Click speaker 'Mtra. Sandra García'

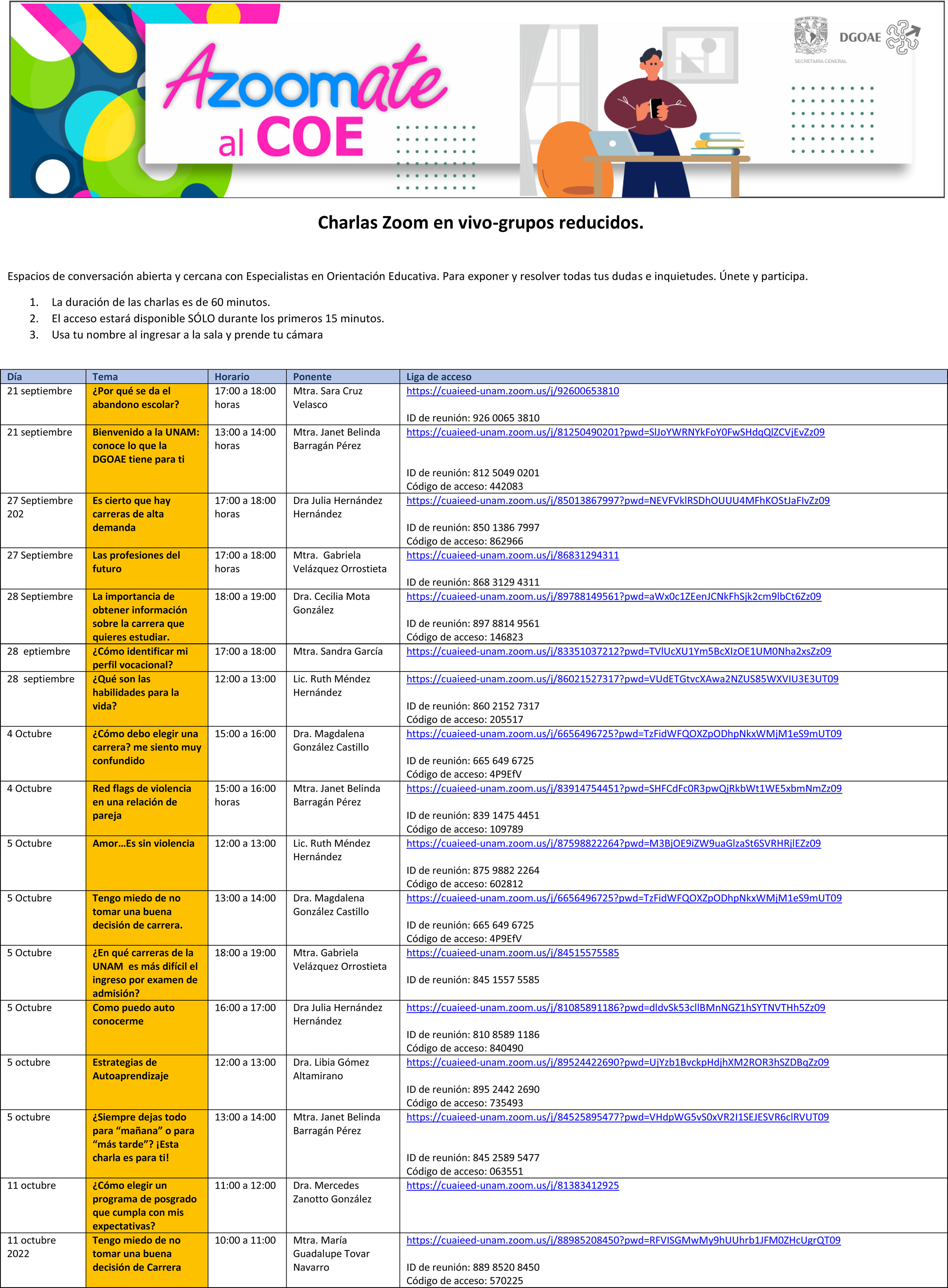pyautogui.click(x=337, y=652)
